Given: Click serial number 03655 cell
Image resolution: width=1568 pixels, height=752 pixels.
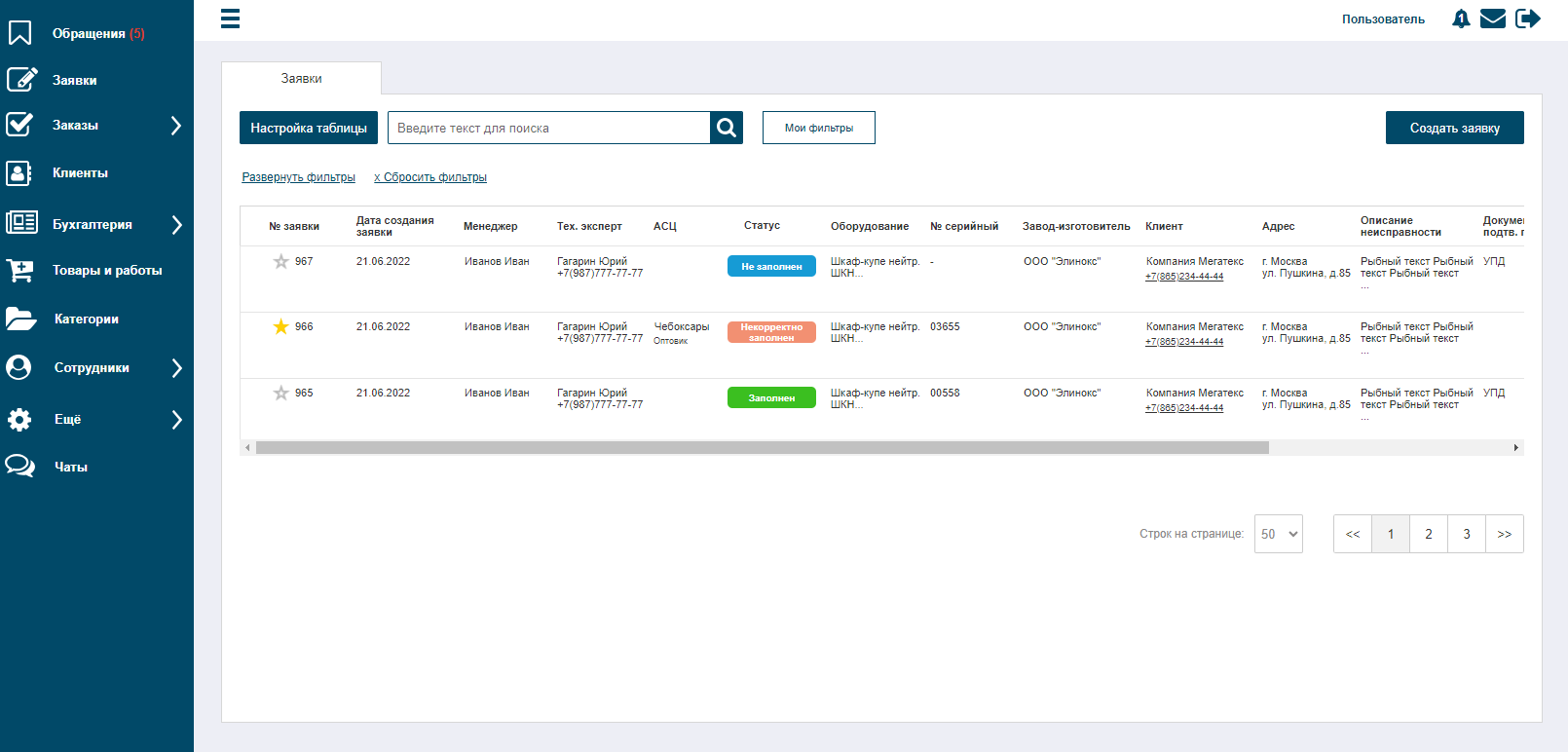Looking at the screenshot, I should [945, 326].
